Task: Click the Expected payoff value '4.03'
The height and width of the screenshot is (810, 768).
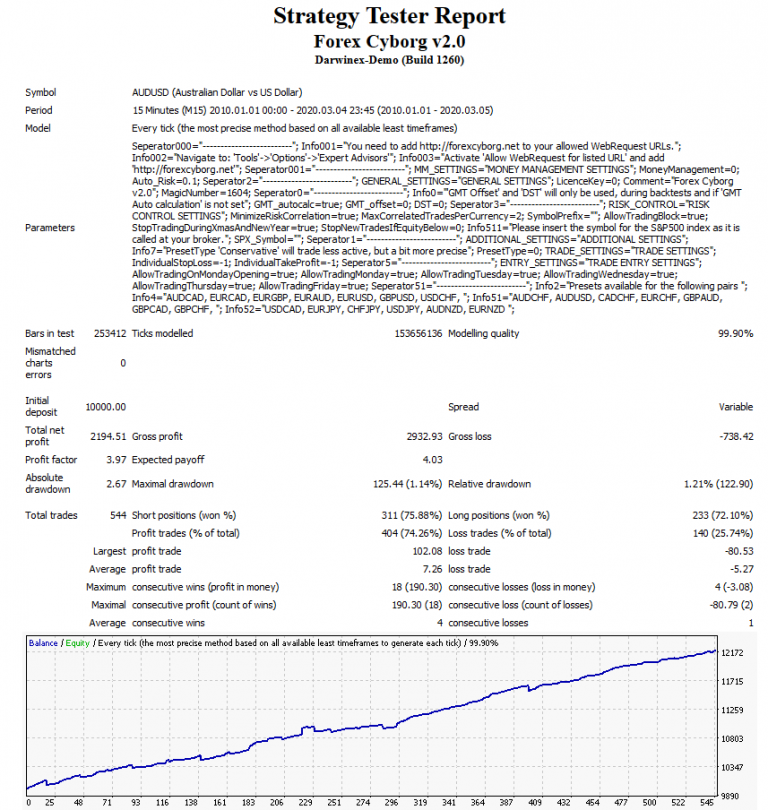Action: pyautogui.click(x=433, y=460)
